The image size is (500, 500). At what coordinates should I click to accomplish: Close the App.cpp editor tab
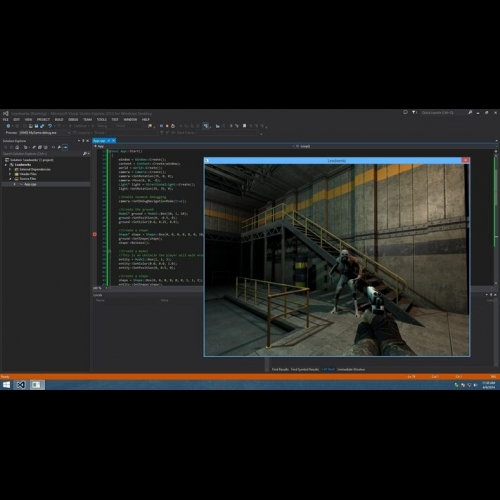114,141
